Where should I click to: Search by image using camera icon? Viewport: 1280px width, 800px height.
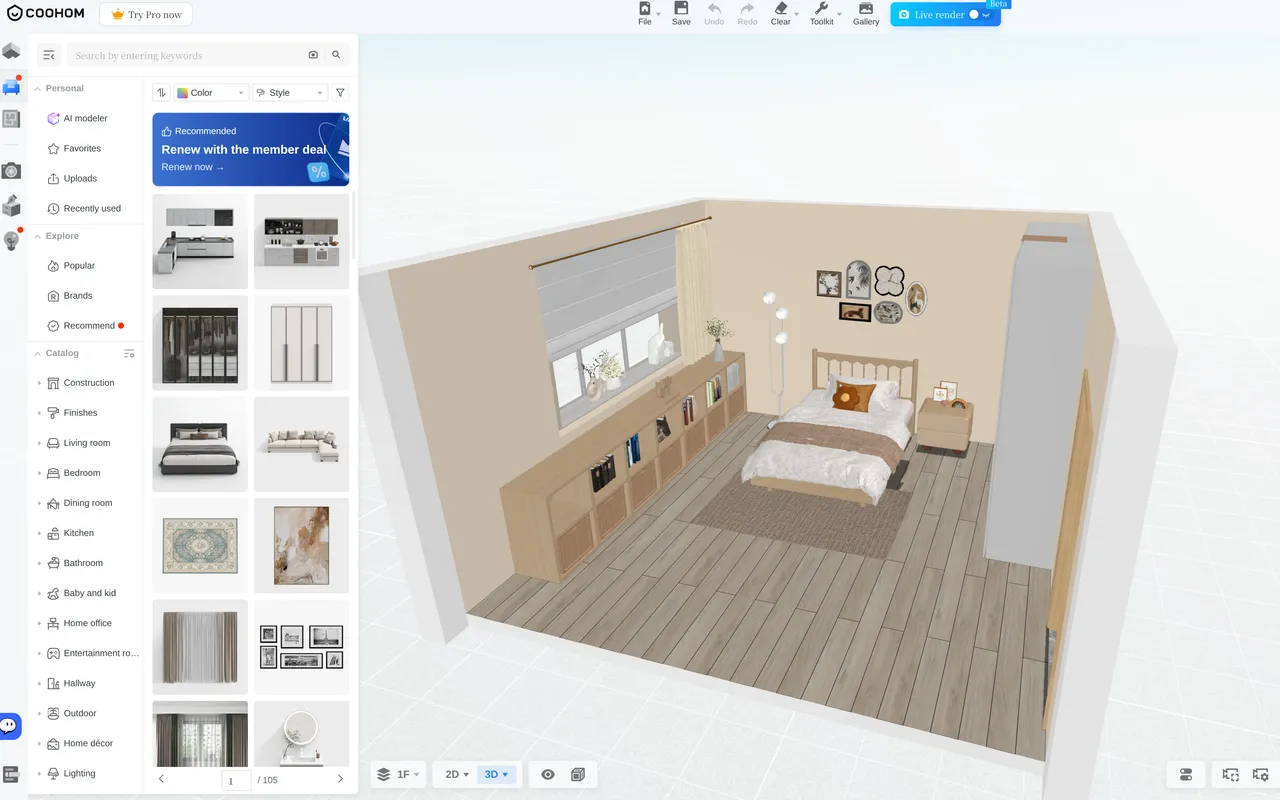pos(313,55)
